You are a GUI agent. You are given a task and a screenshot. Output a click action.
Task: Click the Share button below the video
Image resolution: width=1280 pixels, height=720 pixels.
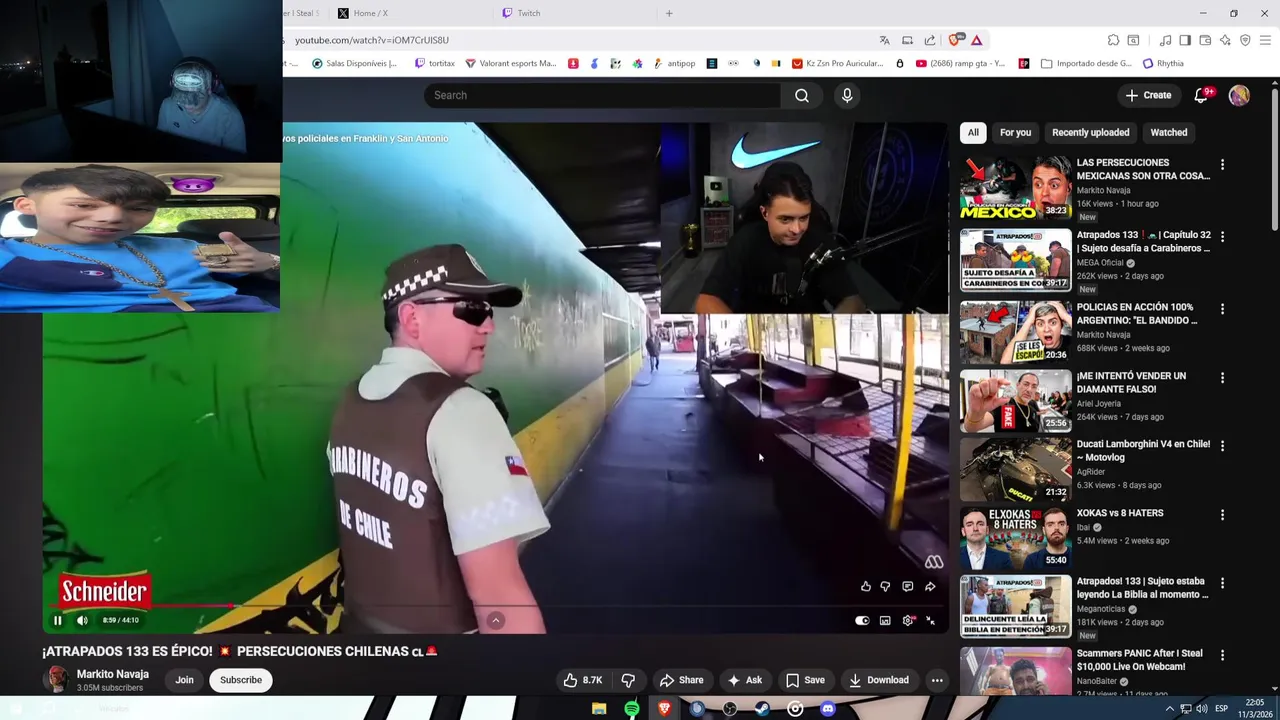tap(681, 680)
